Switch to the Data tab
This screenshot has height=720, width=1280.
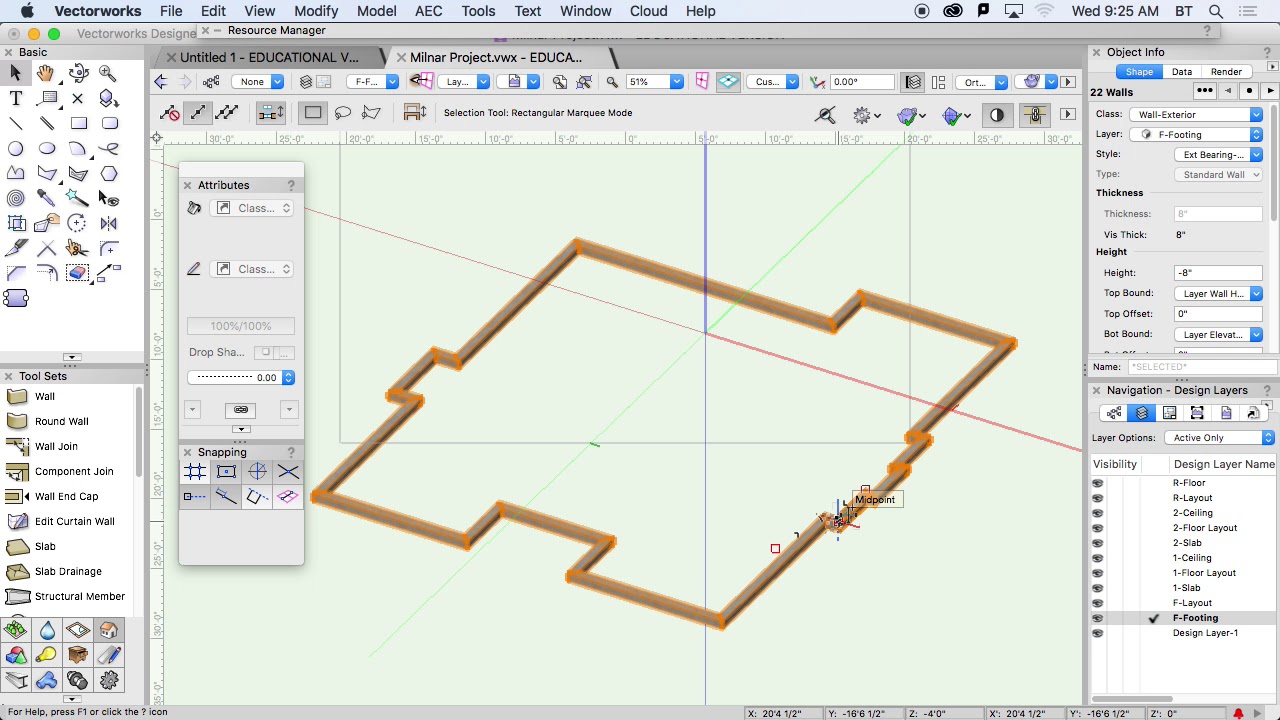pyautogui.click(x=1182, y=72)
